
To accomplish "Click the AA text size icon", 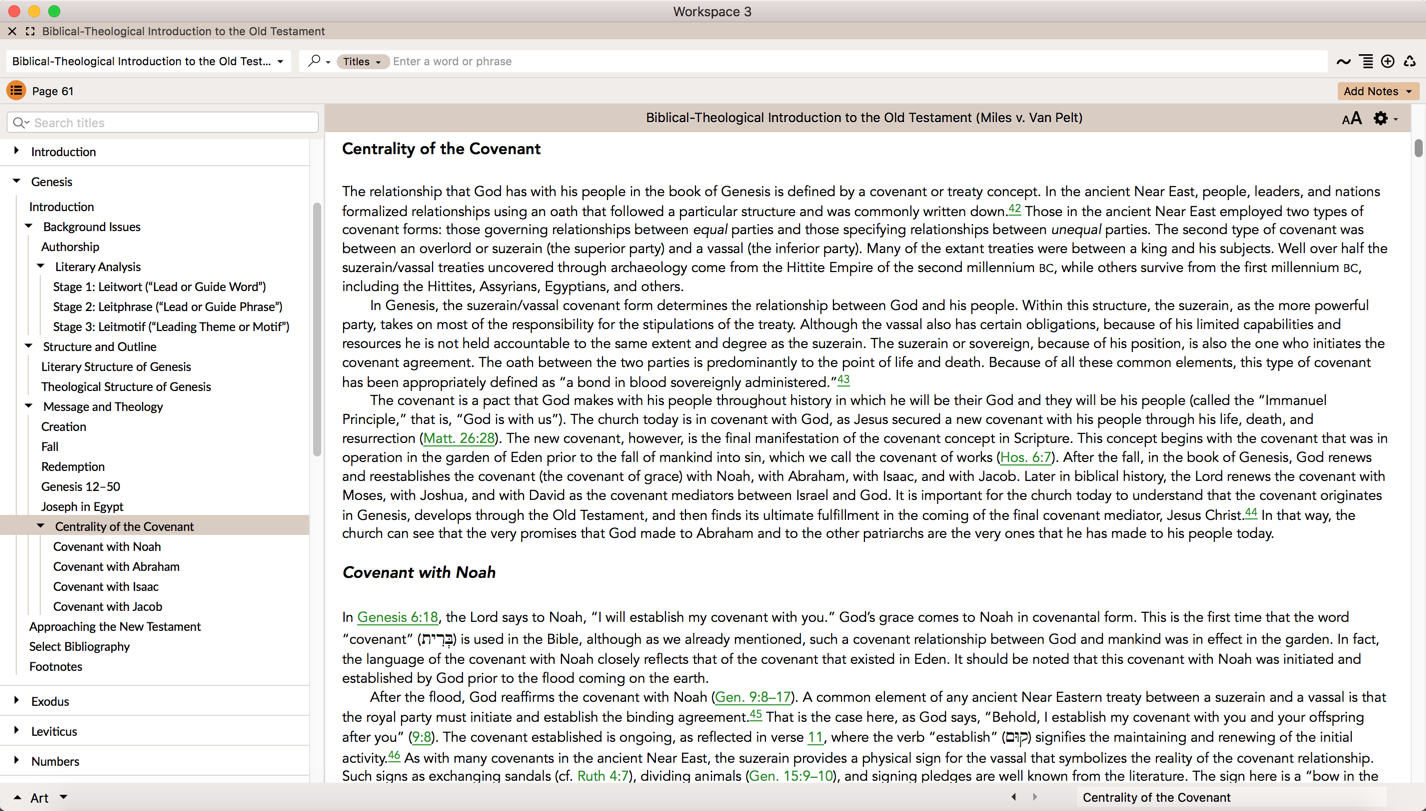I will [1352, 118].
